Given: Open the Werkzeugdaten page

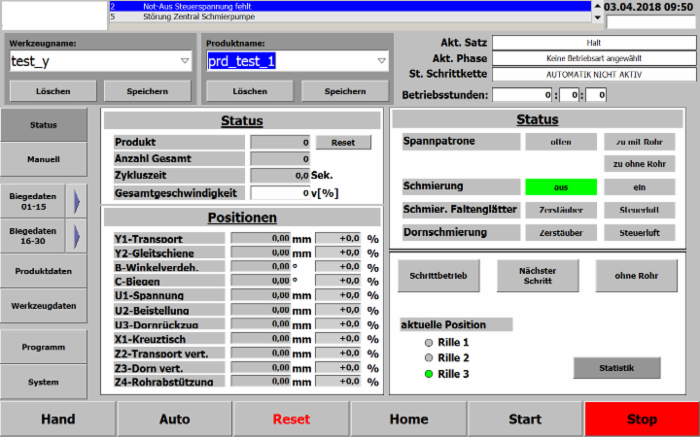Looking at the screenshot, I should point(43,305).
